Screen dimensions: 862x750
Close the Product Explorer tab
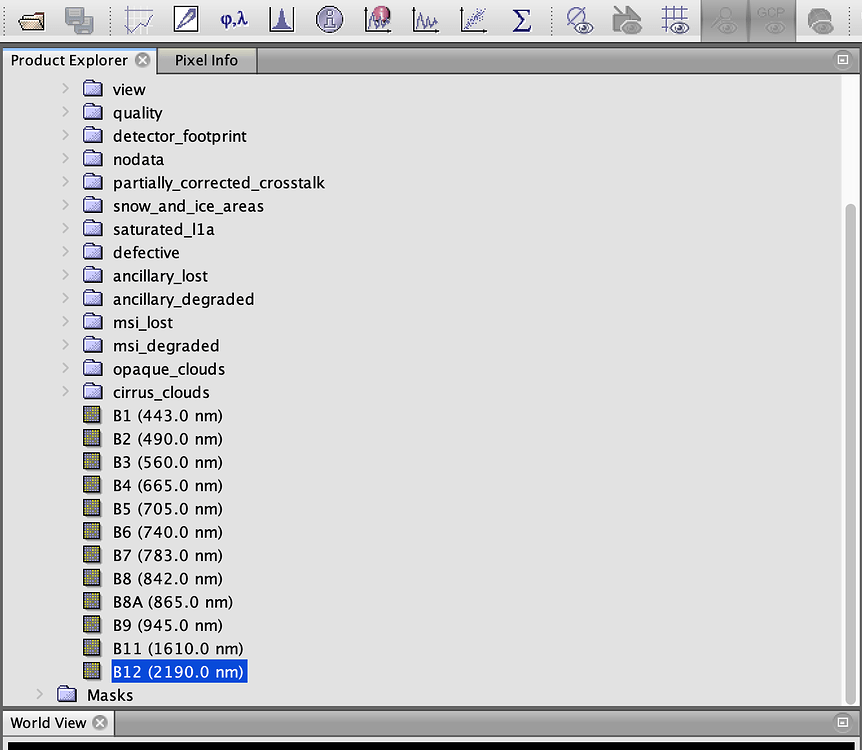[x=143, y=59]
